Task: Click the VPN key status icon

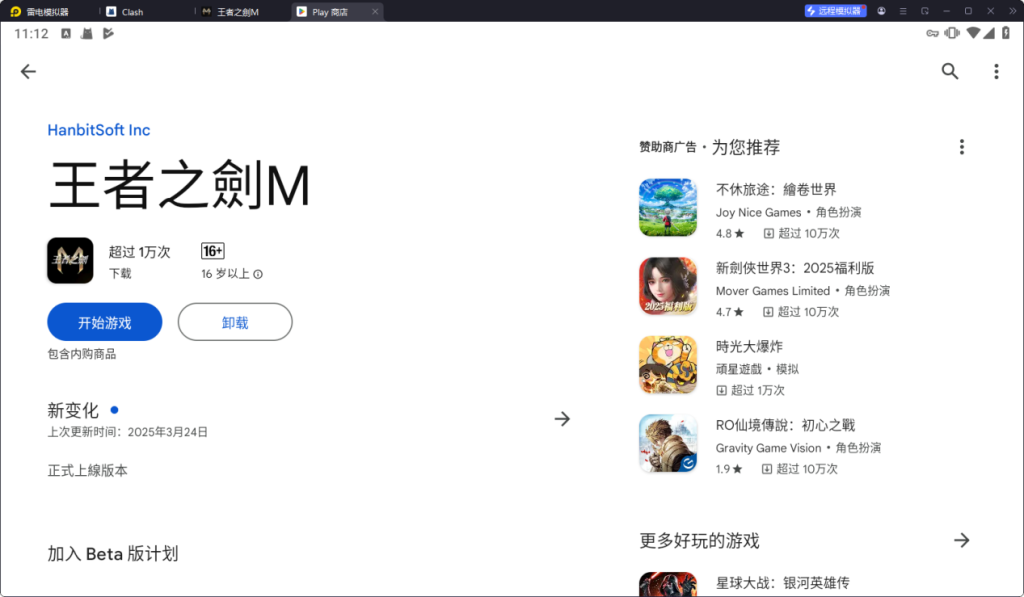Action: coord(933,33)
